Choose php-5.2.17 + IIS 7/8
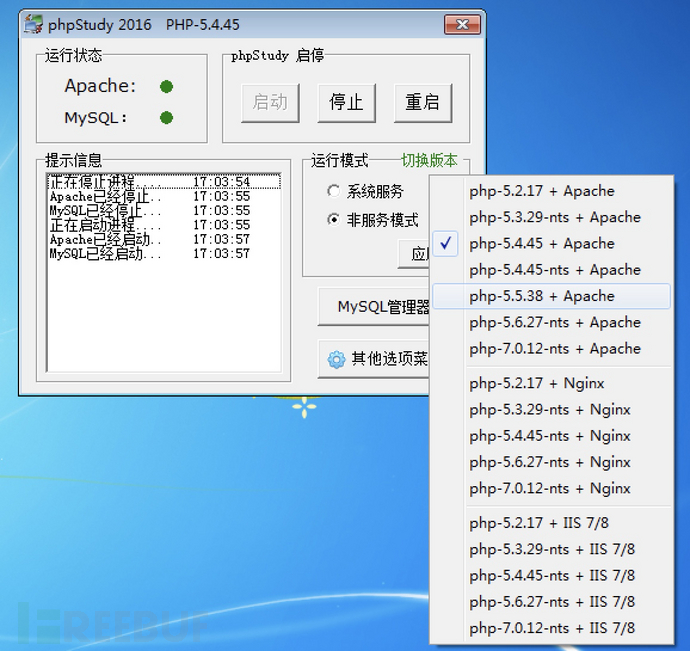Viewport: 690px width, 651px height. 551,523
